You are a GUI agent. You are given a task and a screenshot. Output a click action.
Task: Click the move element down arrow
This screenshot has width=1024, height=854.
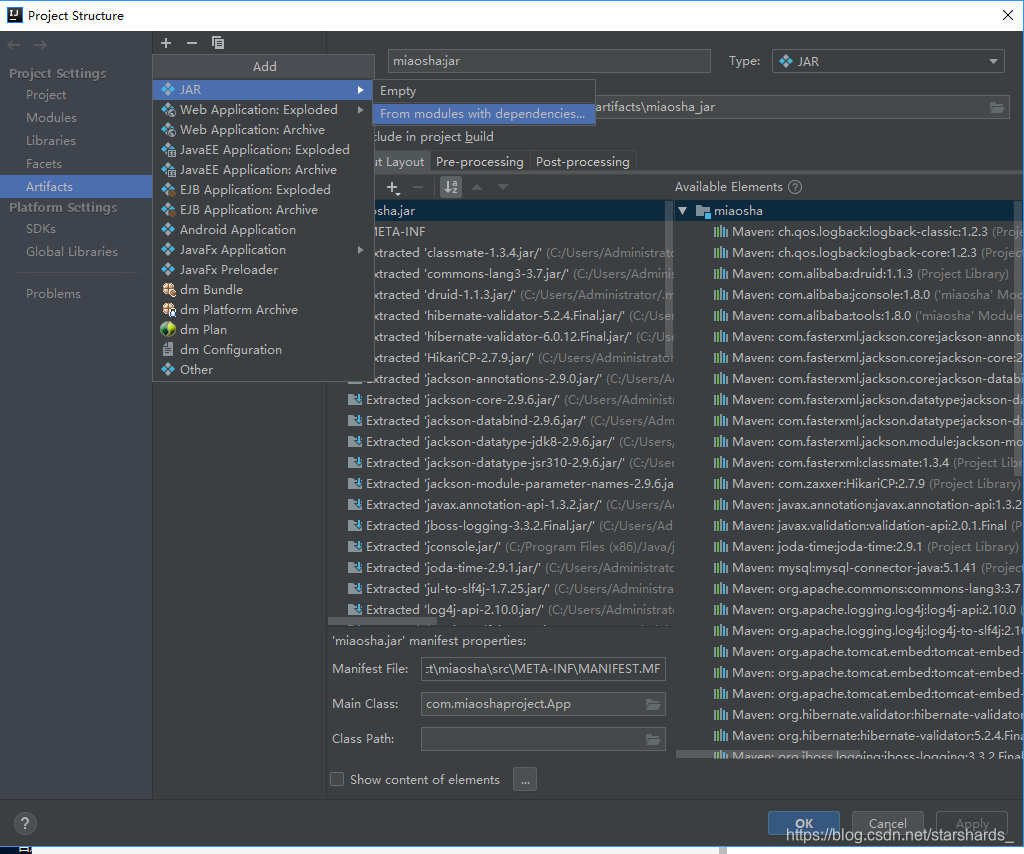click(x=502, y=187)
